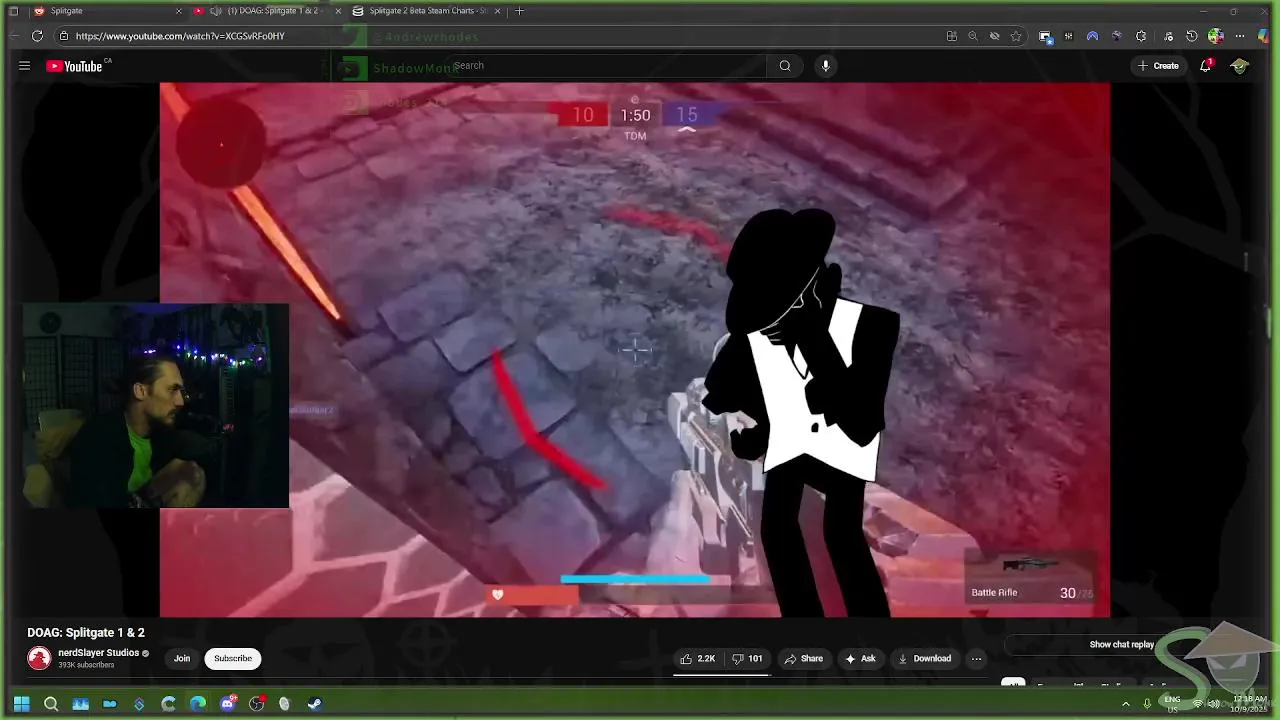Click the video player to pause
The width and height of the screenshot is (1280, 720).
[x=635, y=350]
